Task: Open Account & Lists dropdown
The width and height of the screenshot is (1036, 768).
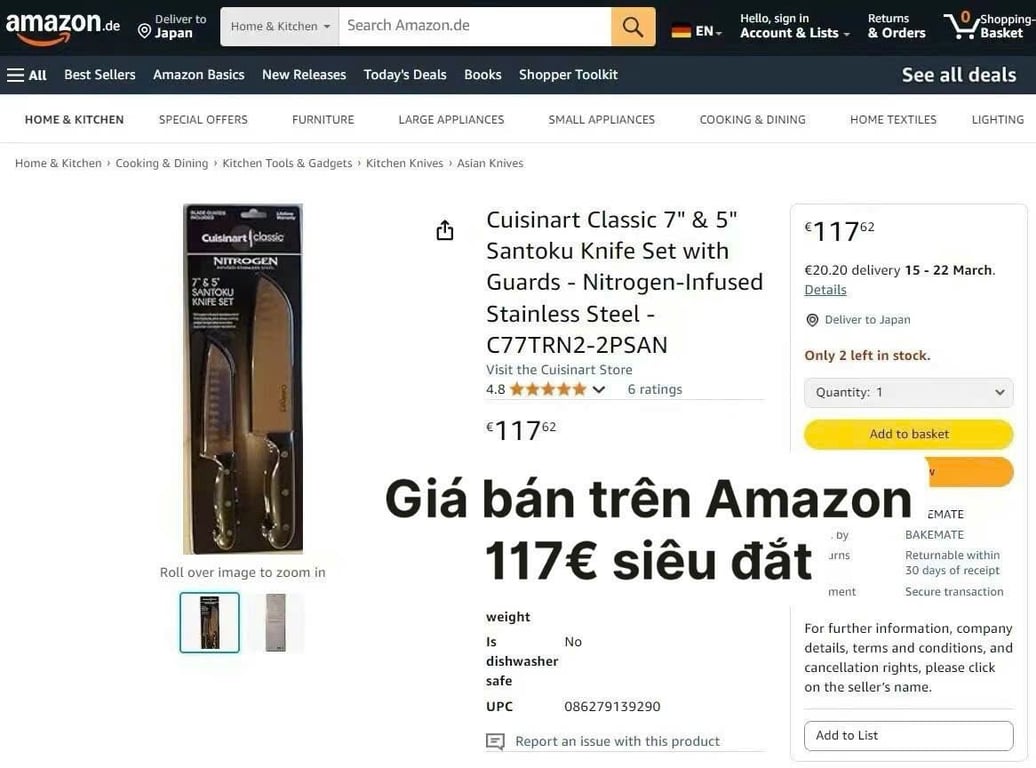Action: pos(794,26)
